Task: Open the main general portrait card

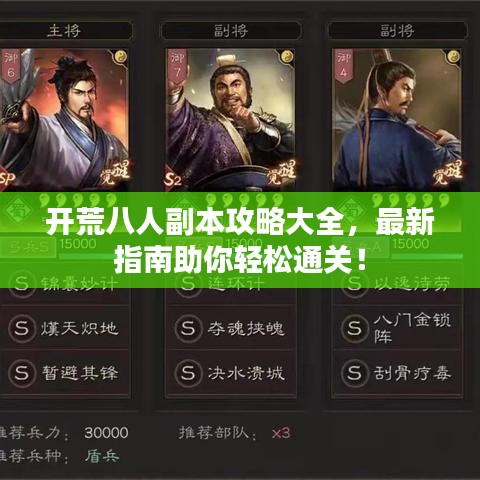Action: 65,120
